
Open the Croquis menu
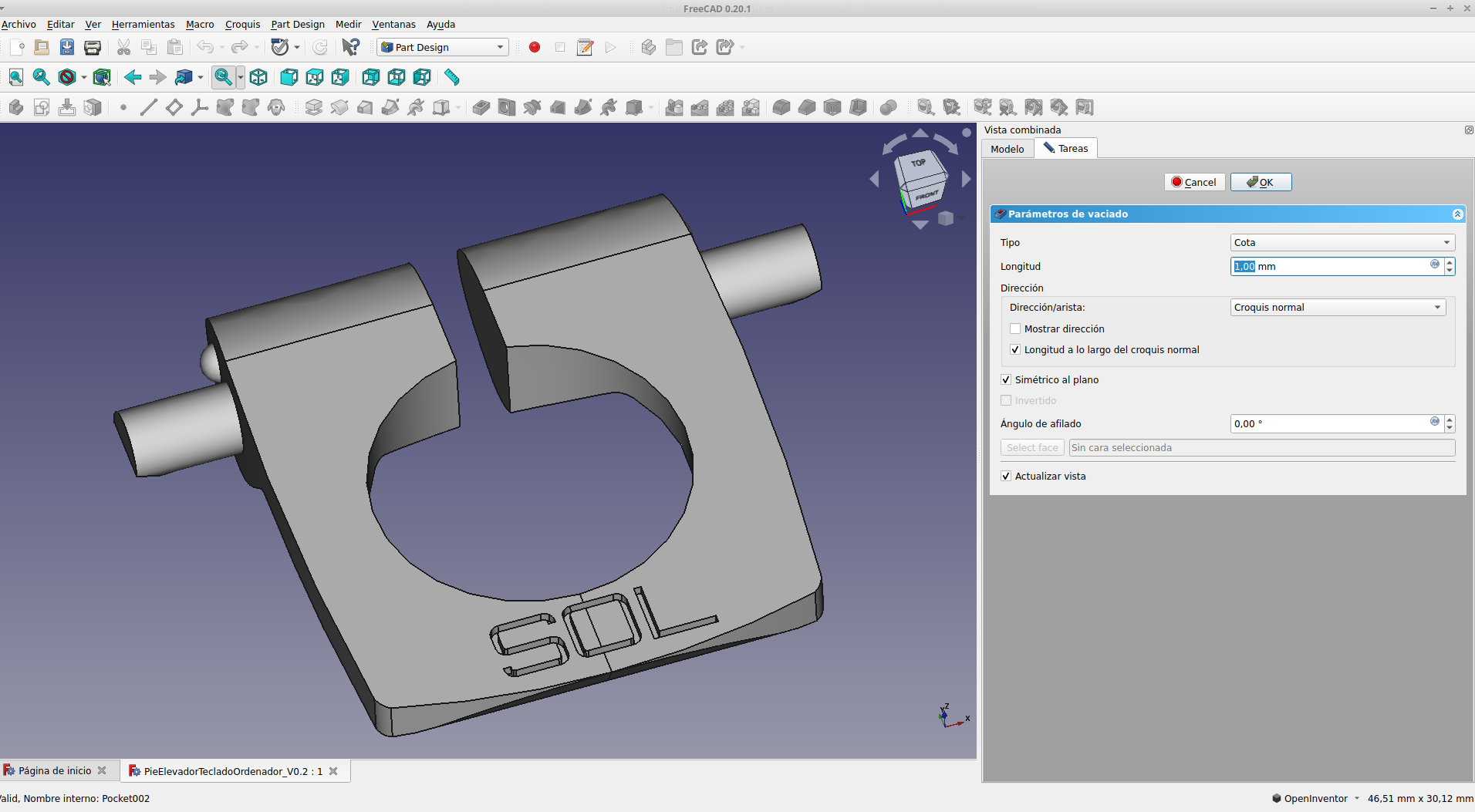coord(242,25)
